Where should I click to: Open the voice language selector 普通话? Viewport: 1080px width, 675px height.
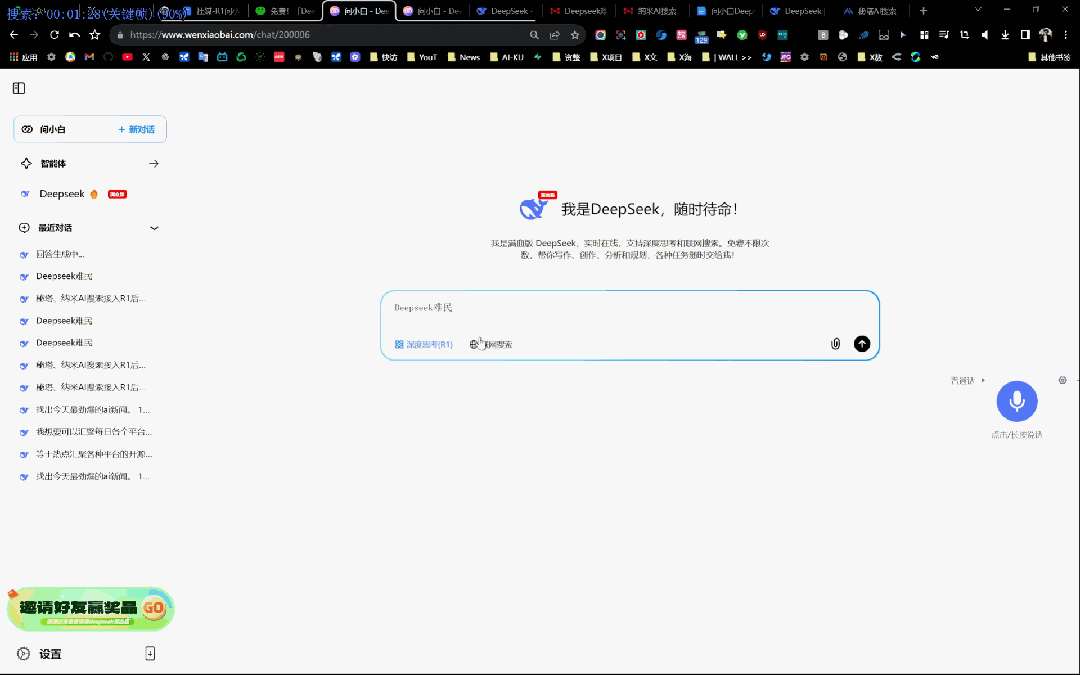pos(968,380)
